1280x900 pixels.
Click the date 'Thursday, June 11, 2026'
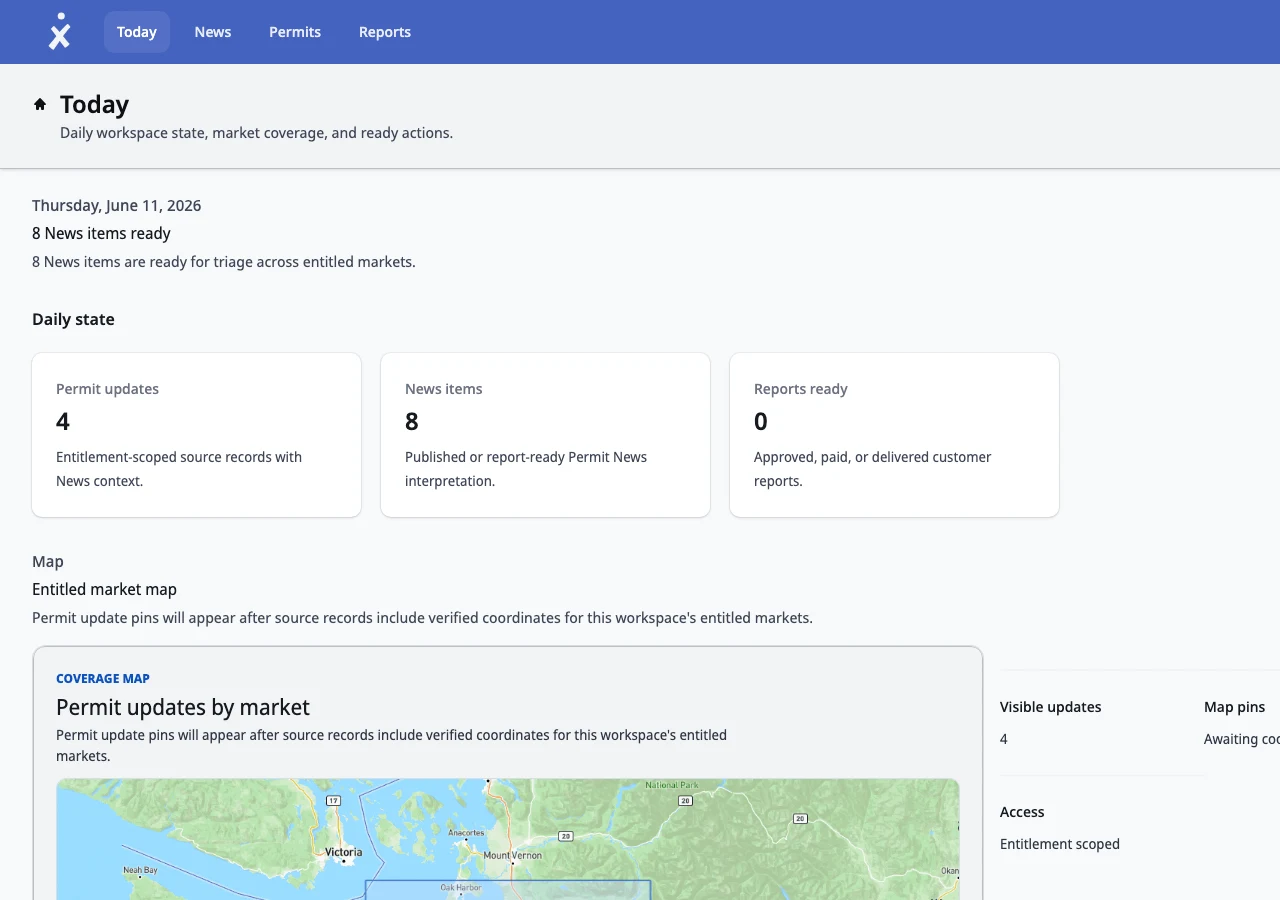click(x=116, y=205)
